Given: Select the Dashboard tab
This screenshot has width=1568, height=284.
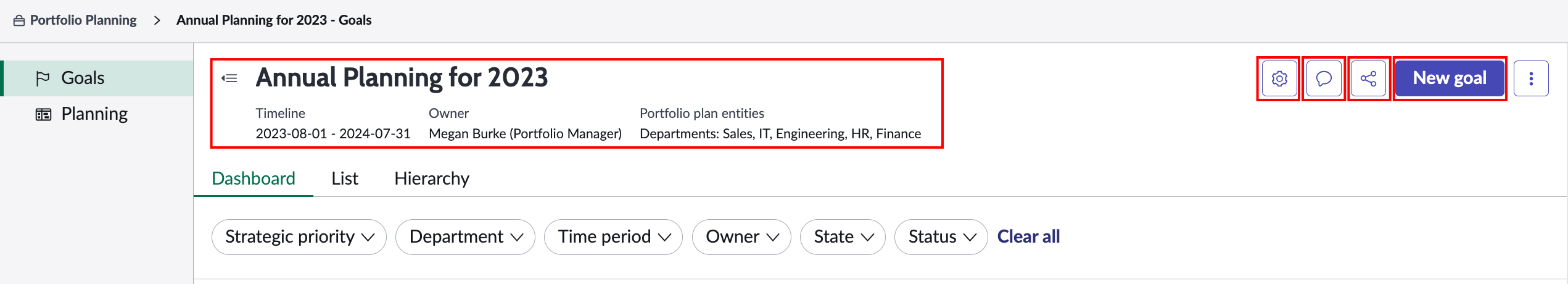Looking at the screenshot, I should coord(254,178).
